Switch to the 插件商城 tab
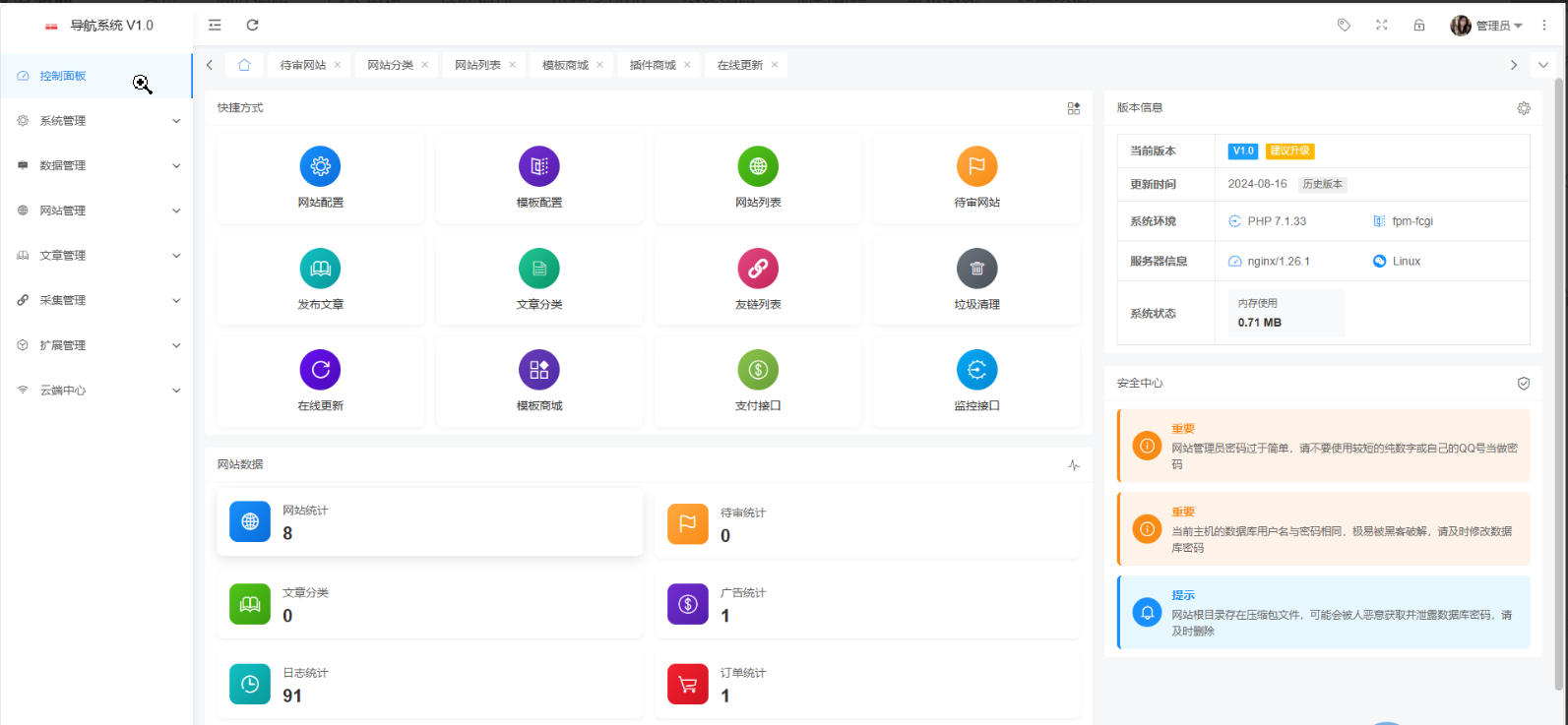This screenshot has height=725, width=1568. tap(654, 65)
